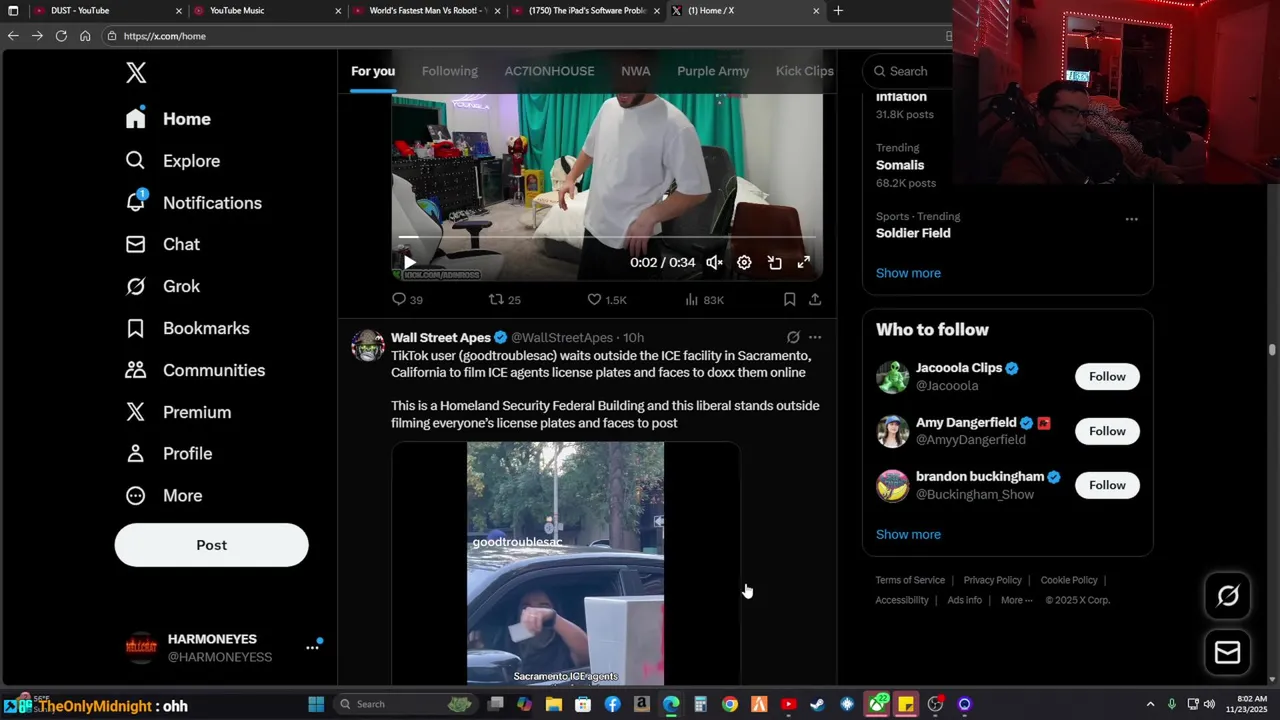Open HARMONEYES account menu dots
Viewport: 1280px width, 720px height.
click(x=312, y=648)
